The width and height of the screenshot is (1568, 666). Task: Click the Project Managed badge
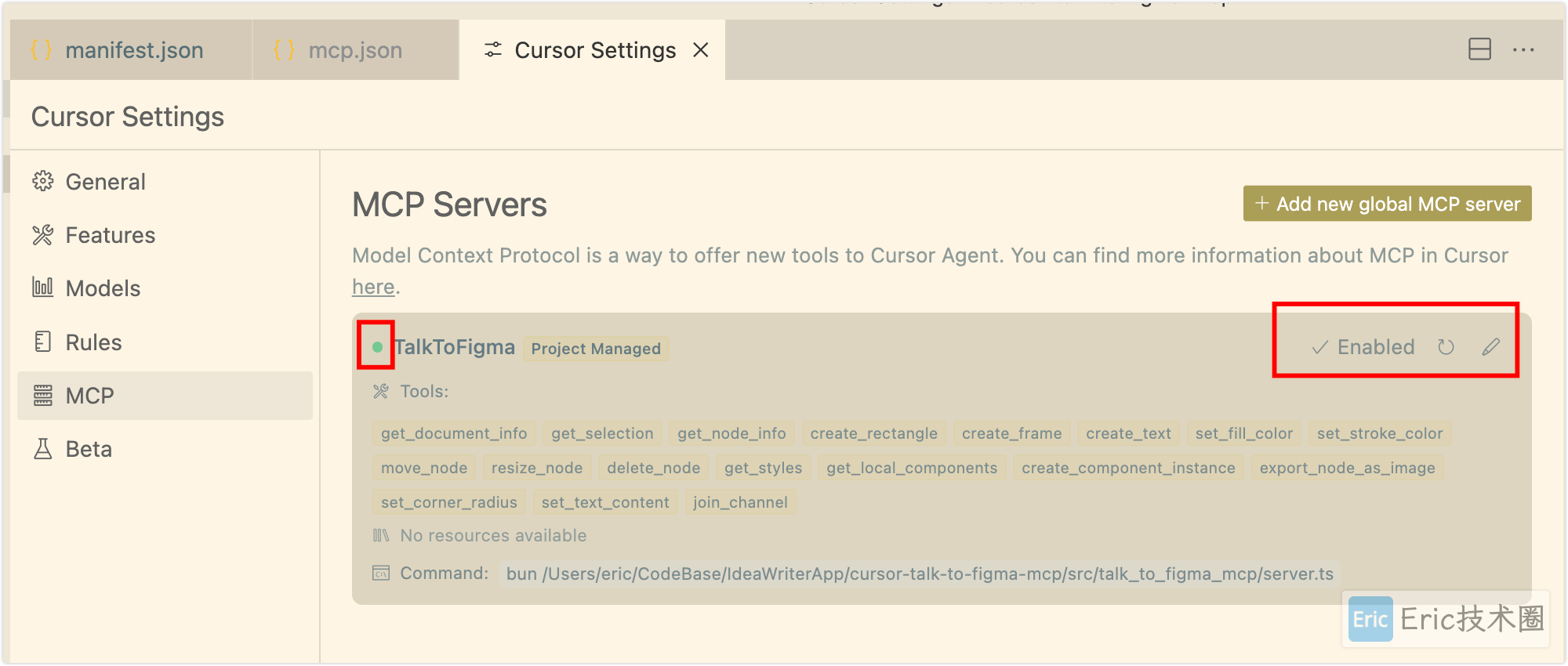(x=596, y=349)
